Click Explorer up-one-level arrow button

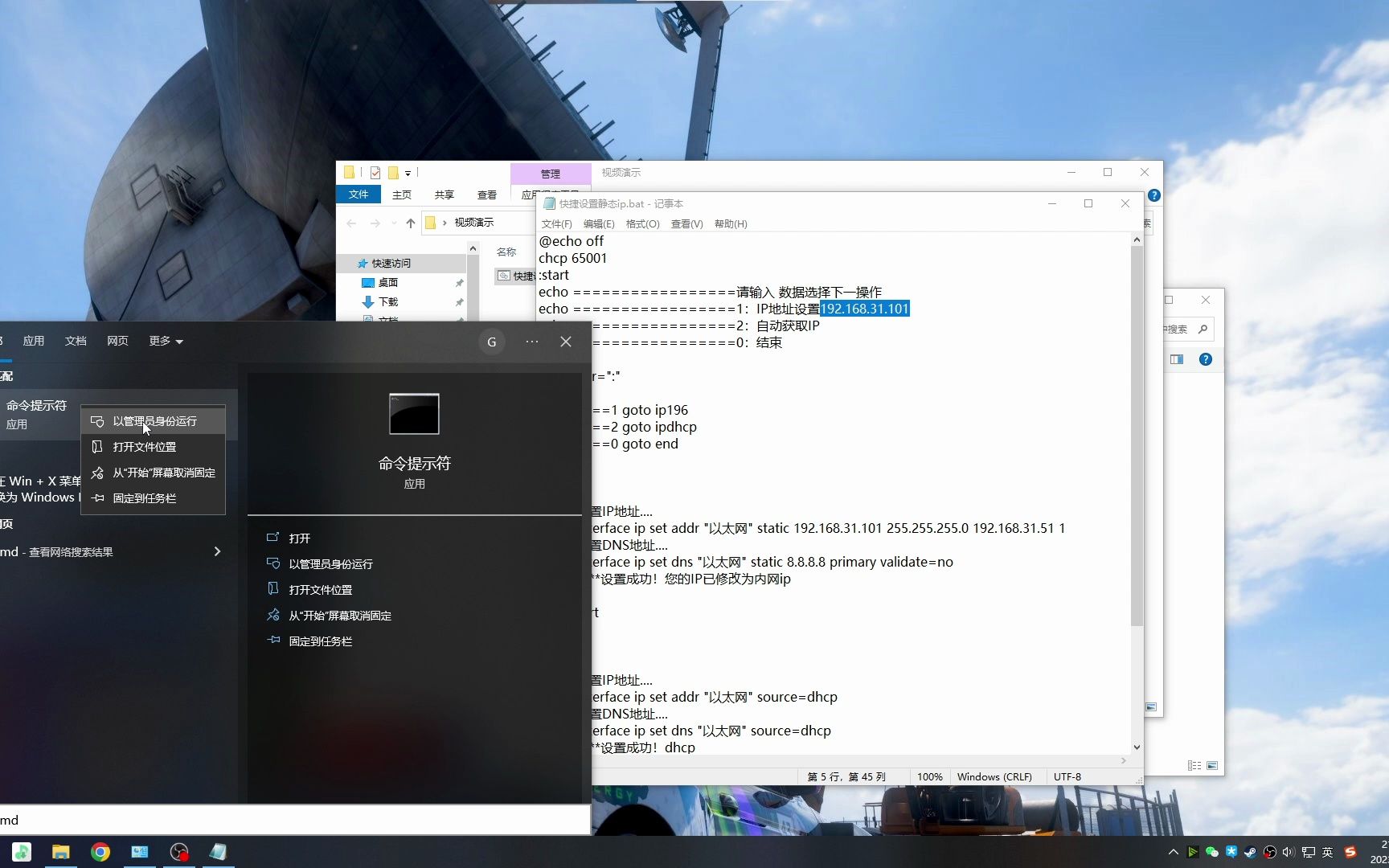(411, 223)
